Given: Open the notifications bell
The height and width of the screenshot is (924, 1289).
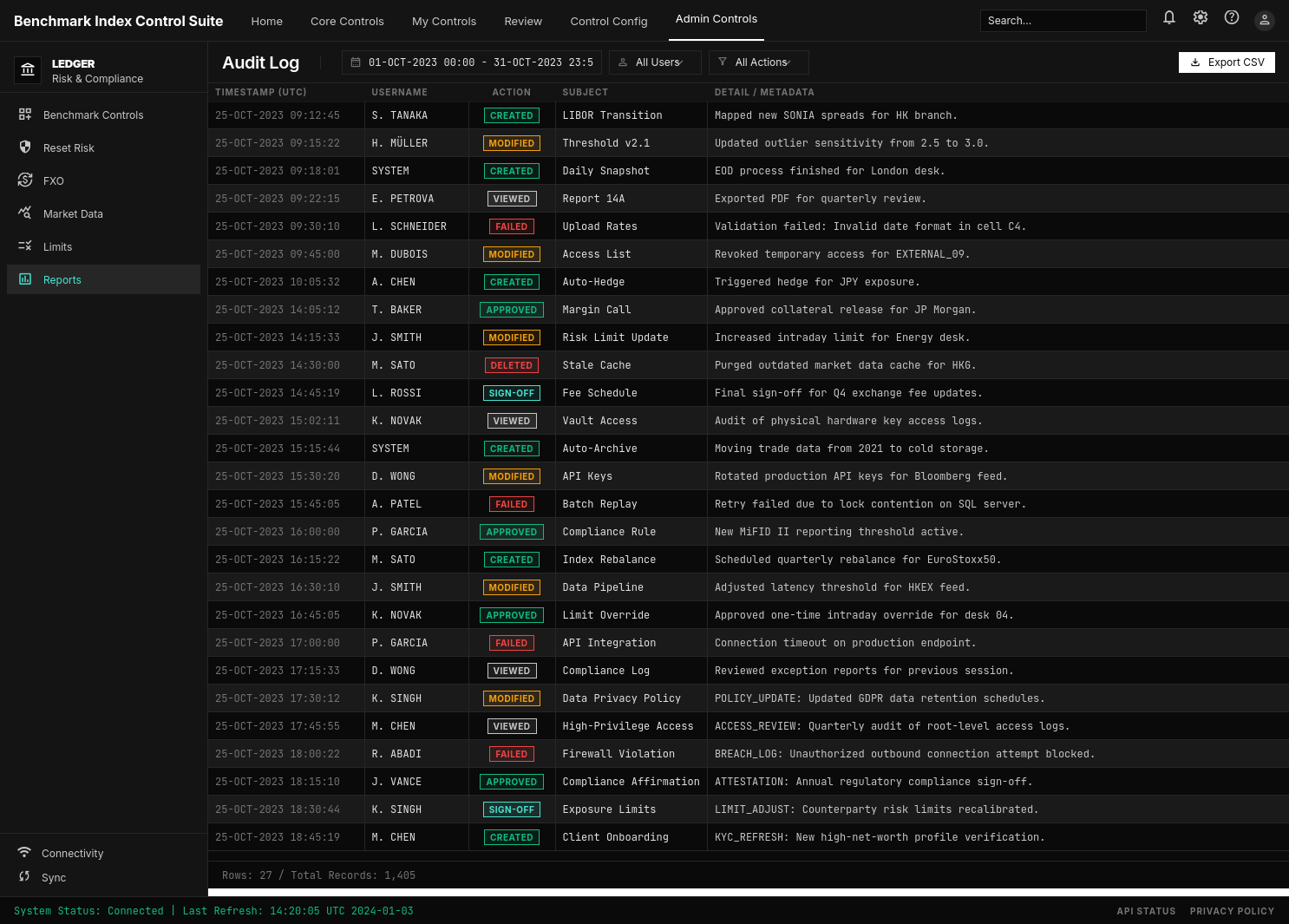Looking at the screenshot, I should coord(1169,17).
